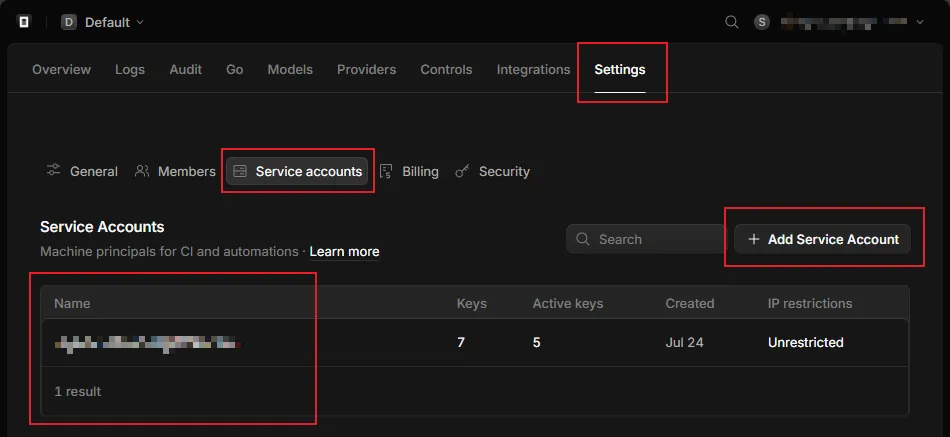Click the Billing receipt icon
950x437 pixels.
[386, 172]
